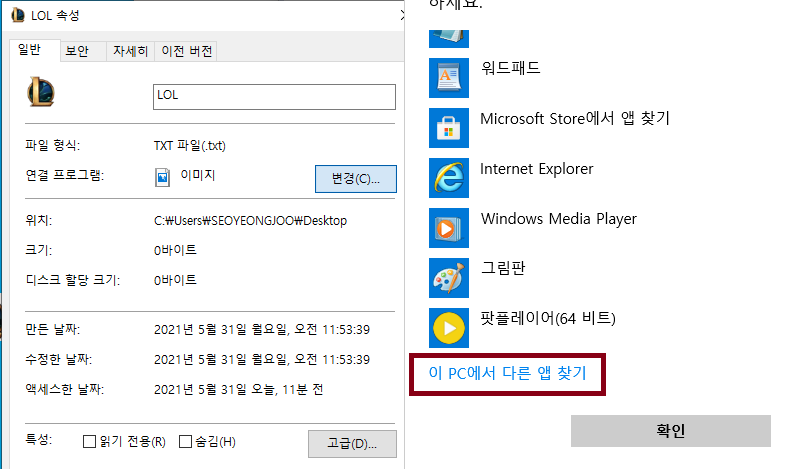
Task: Click the 이미지 program name text
Action: click(198, 175)
